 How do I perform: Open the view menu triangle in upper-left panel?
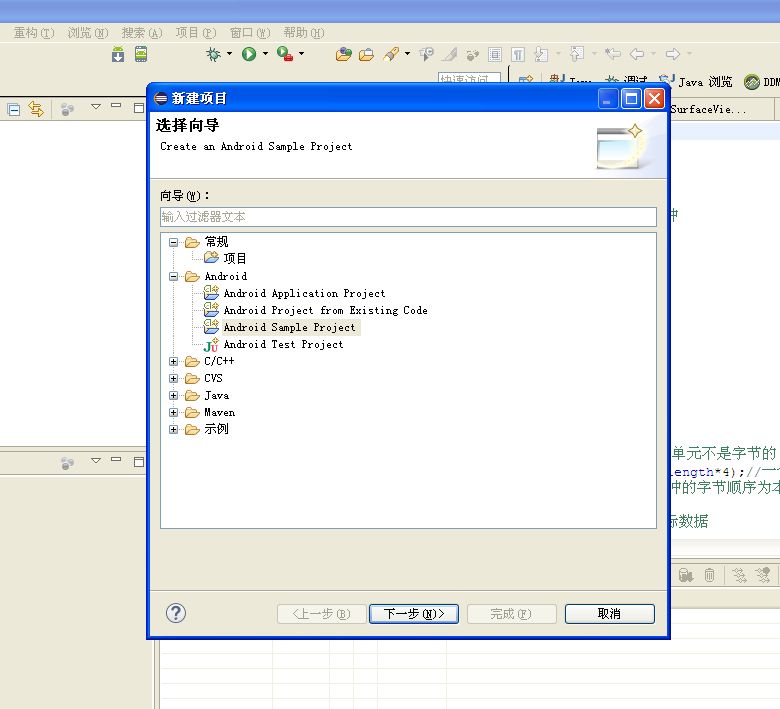point(96,106)
